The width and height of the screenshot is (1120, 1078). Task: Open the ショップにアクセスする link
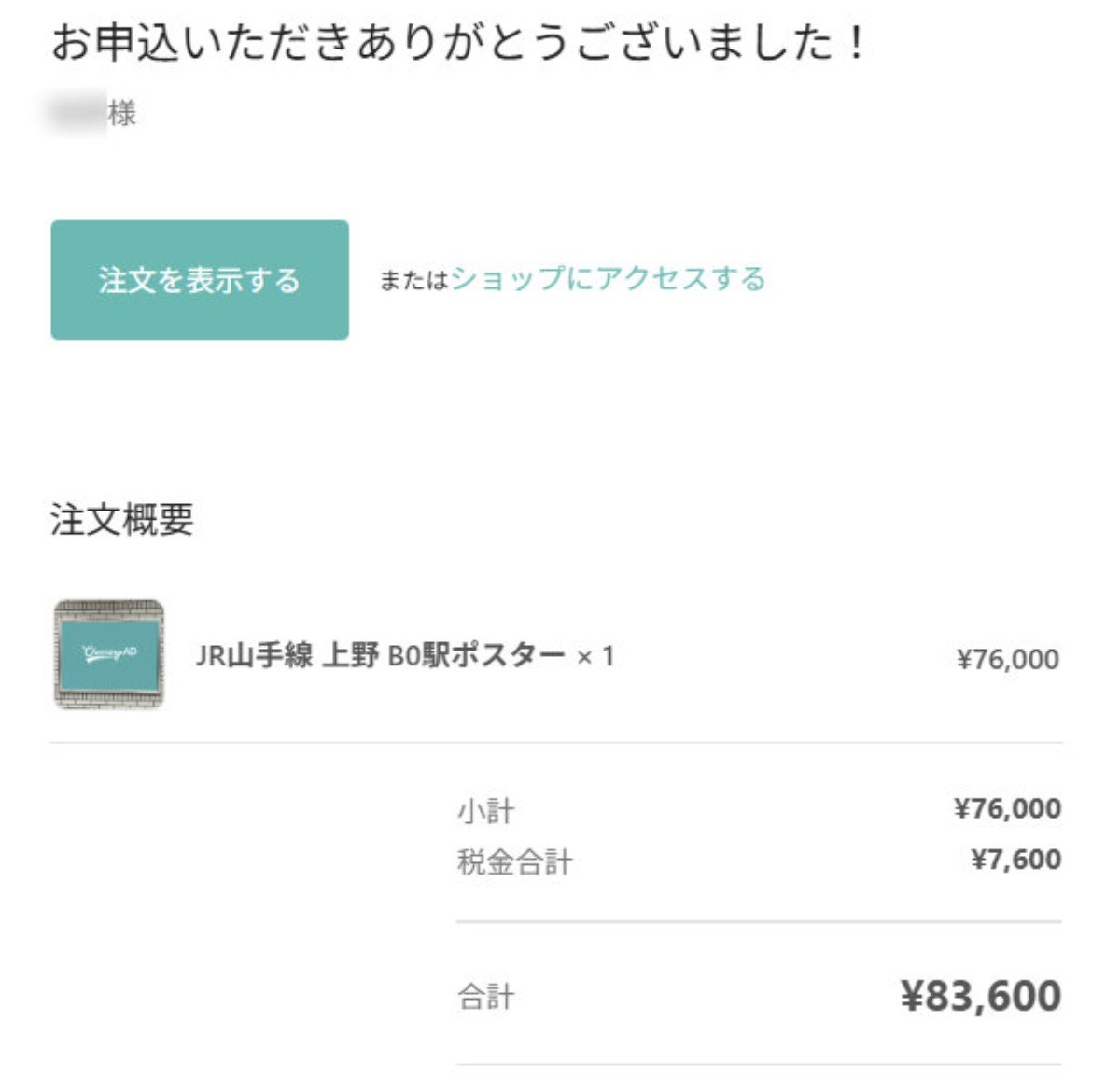pos(608,279)
